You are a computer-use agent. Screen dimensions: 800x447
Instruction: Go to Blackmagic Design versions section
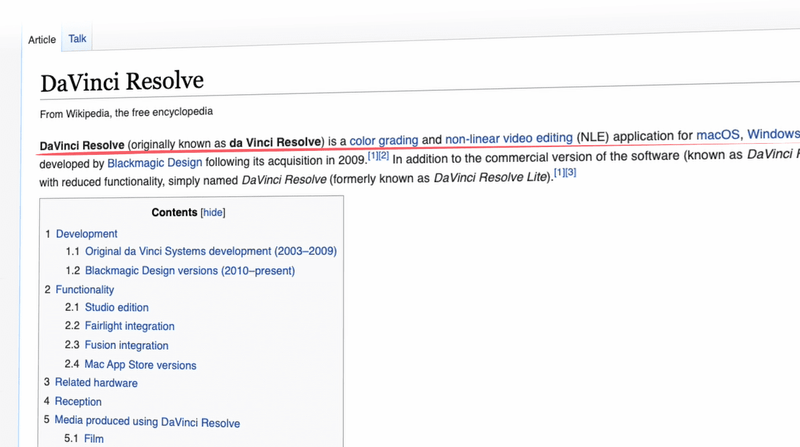190,270
